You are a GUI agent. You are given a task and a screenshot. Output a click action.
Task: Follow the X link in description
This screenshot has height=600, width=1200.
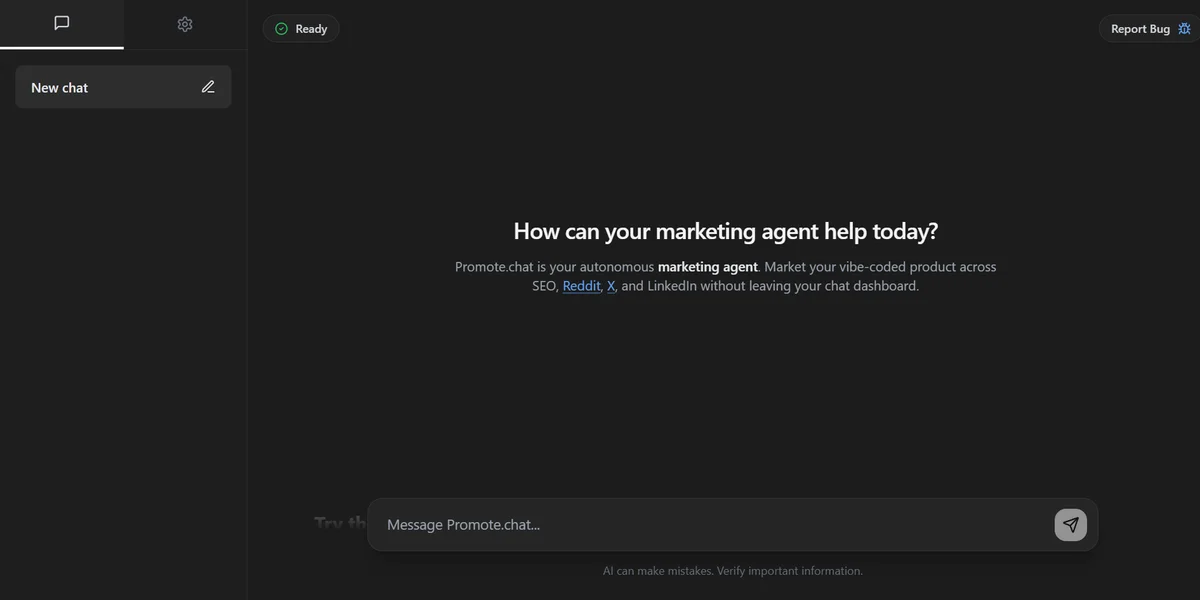(611, 286)
